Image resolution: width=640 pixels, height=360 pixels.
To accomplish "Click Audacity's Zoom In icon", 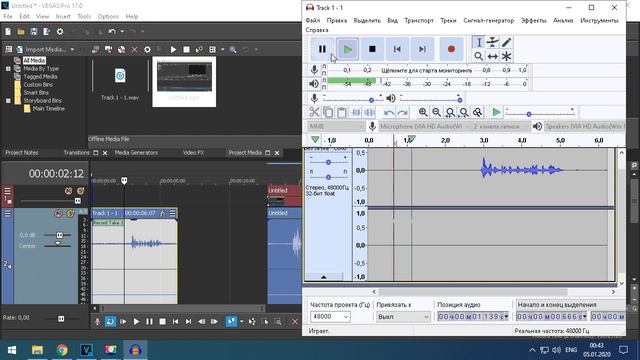I will 423,112.
